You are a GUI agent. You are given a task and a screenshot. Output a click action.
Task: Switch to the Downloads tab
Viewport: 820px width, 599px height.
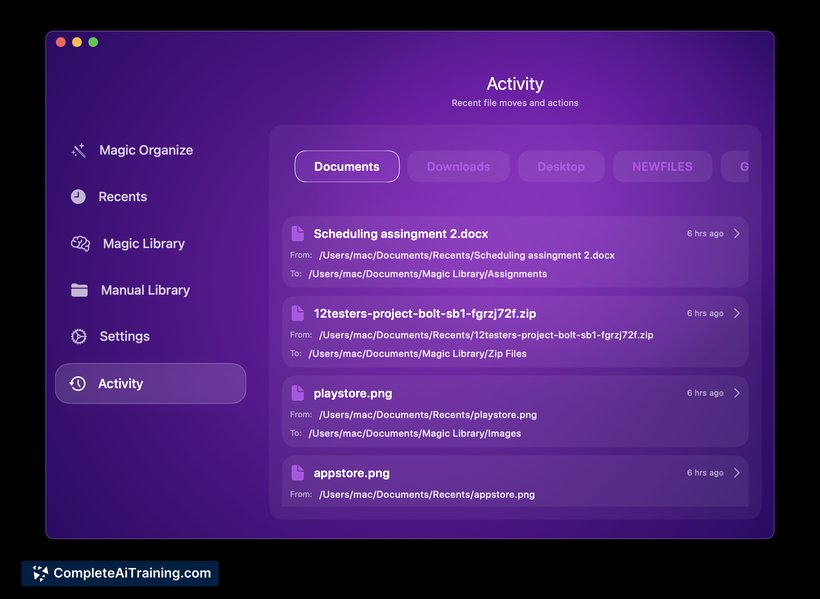click(459, 166)
